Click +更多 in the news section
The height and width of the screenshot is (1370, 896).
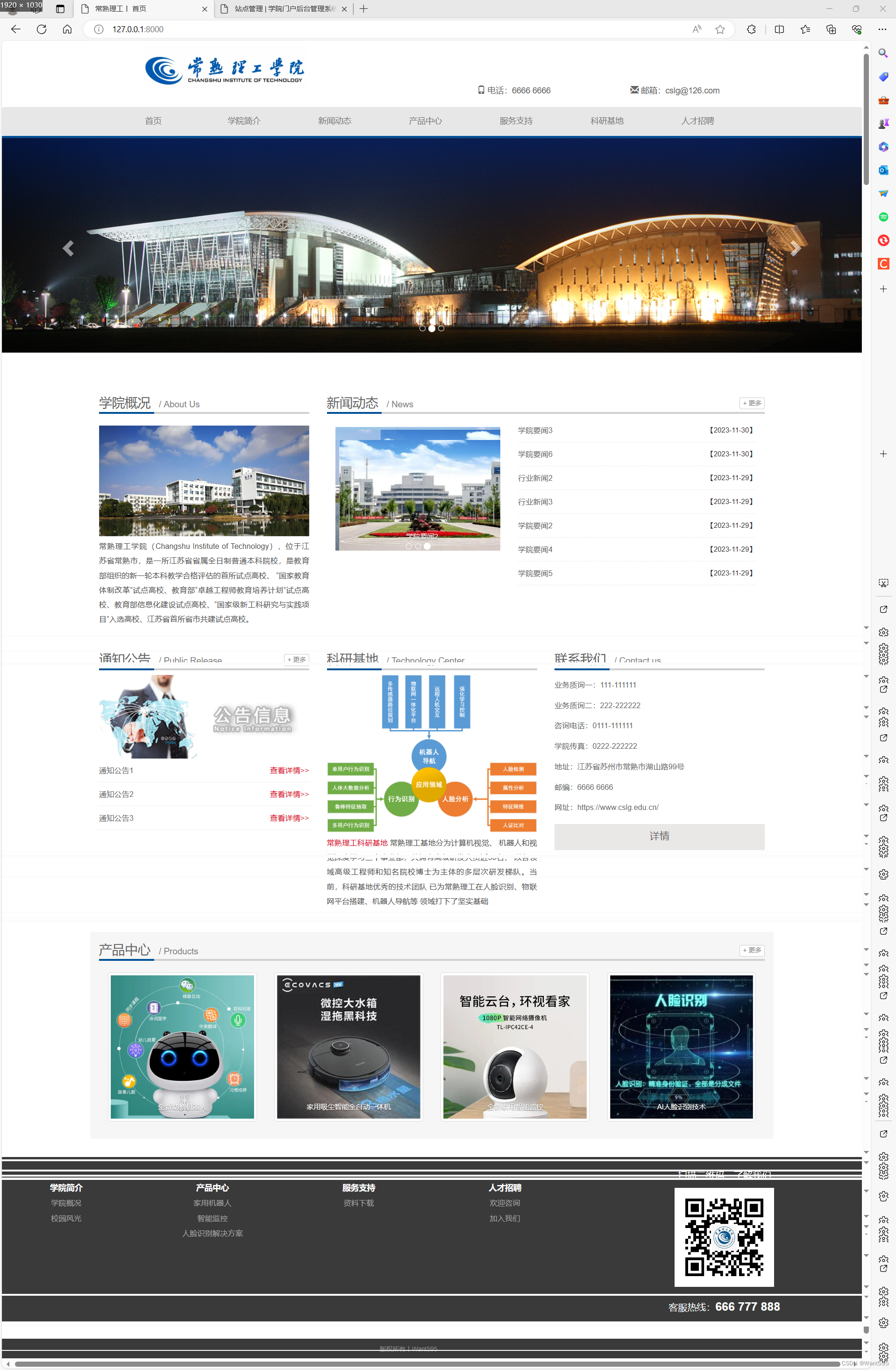[x=752, y=403]
